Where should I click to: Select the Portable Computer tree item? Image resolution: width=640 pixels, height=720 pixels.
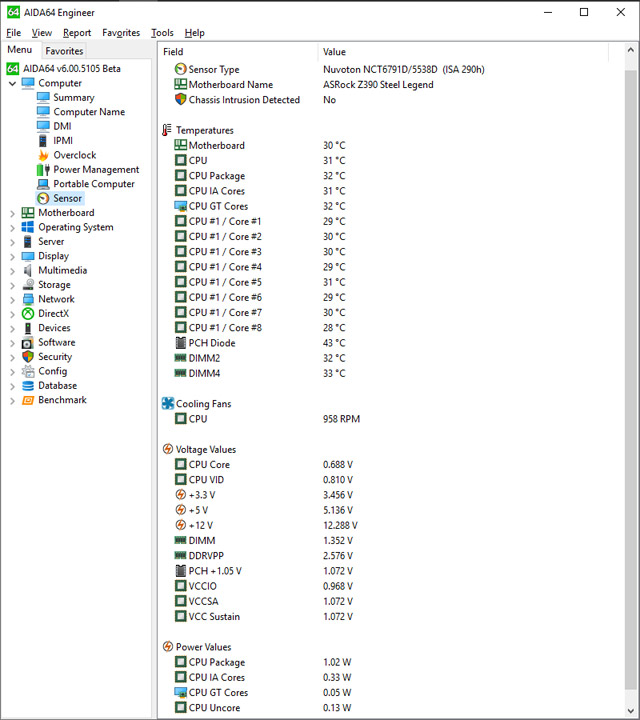(x=94, y=184)
